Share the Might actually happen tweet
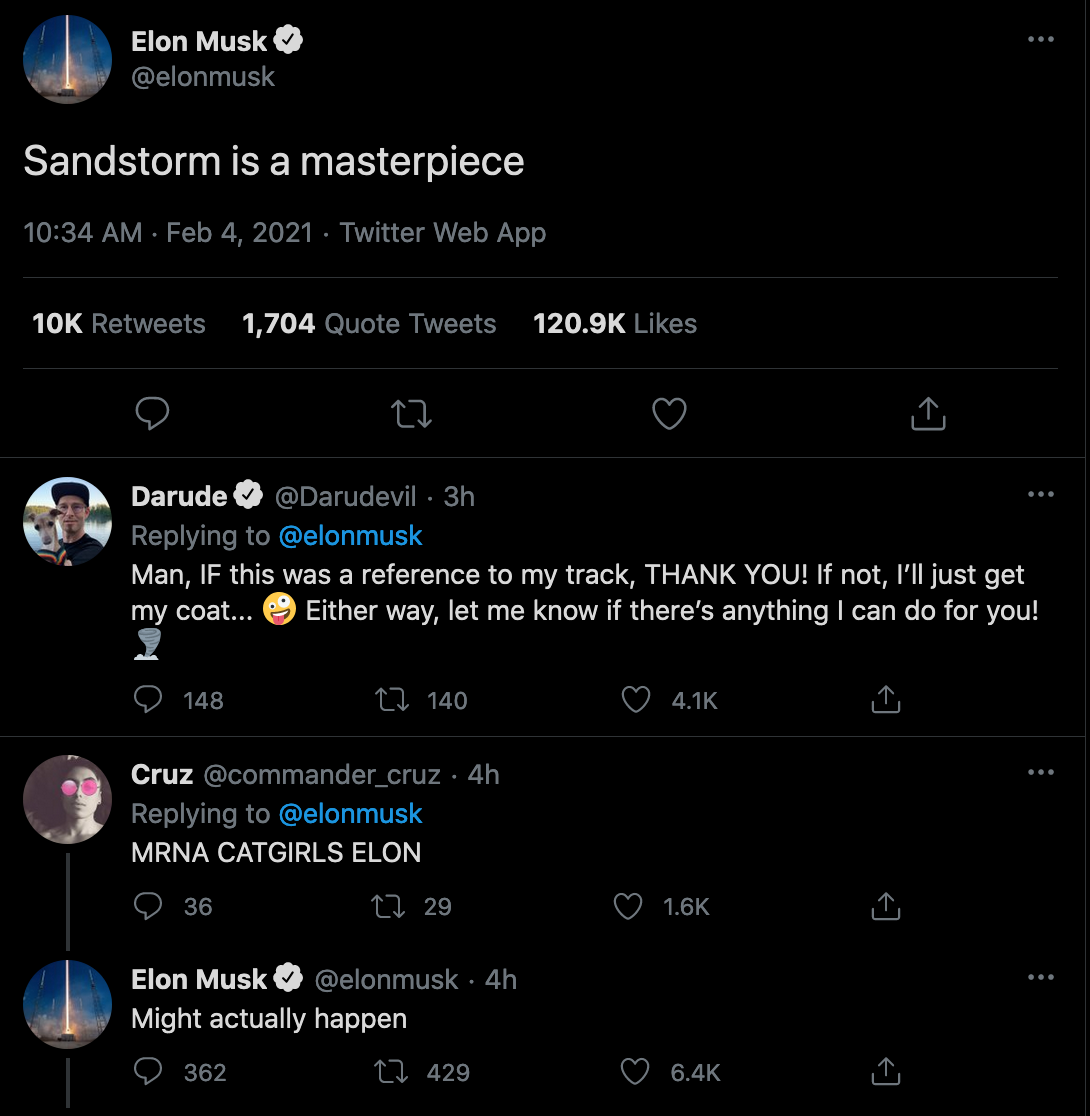 885,1072
